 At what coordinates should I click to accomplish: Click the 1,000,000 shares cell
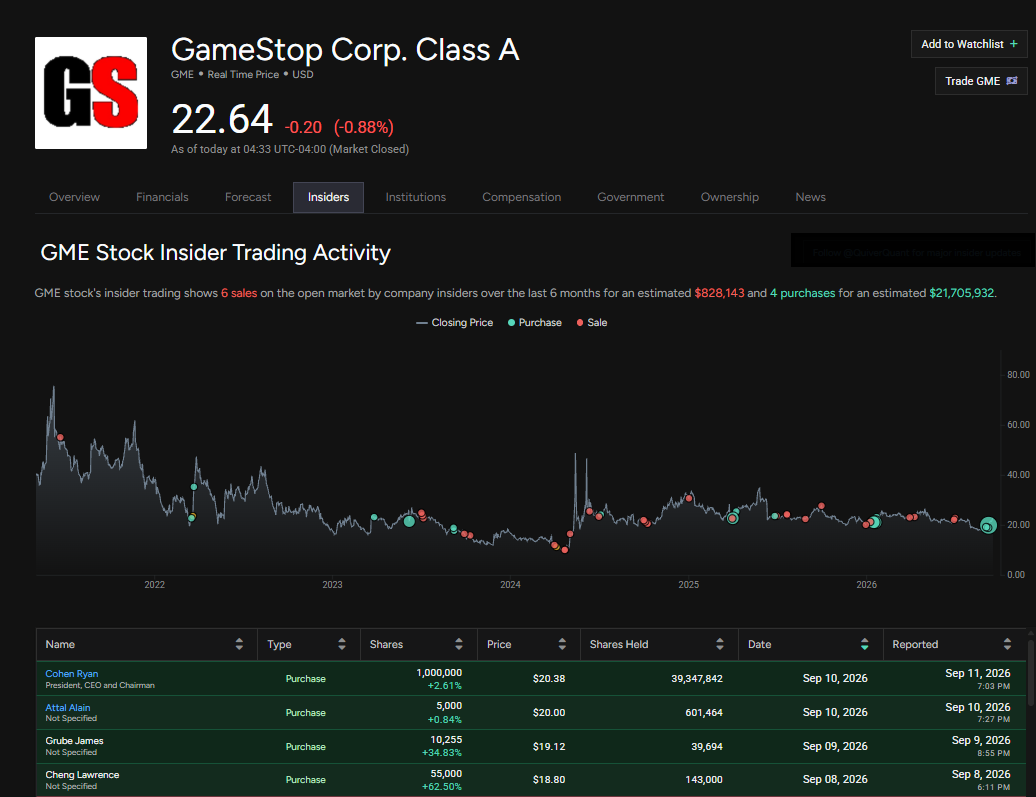click(x=439, y=673)
